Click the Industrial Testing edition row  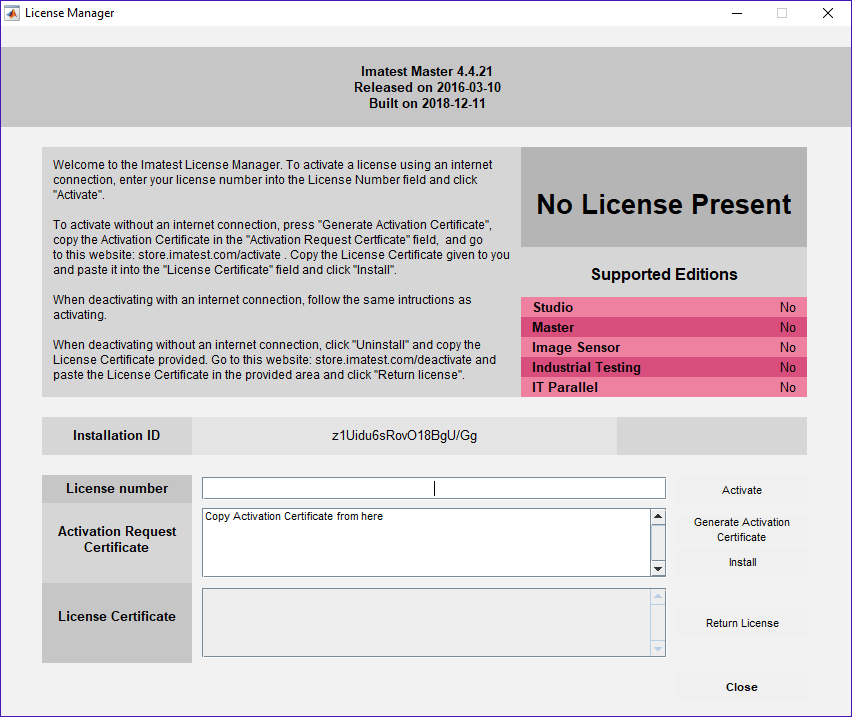pyautogui.click(x=663, y=367)
